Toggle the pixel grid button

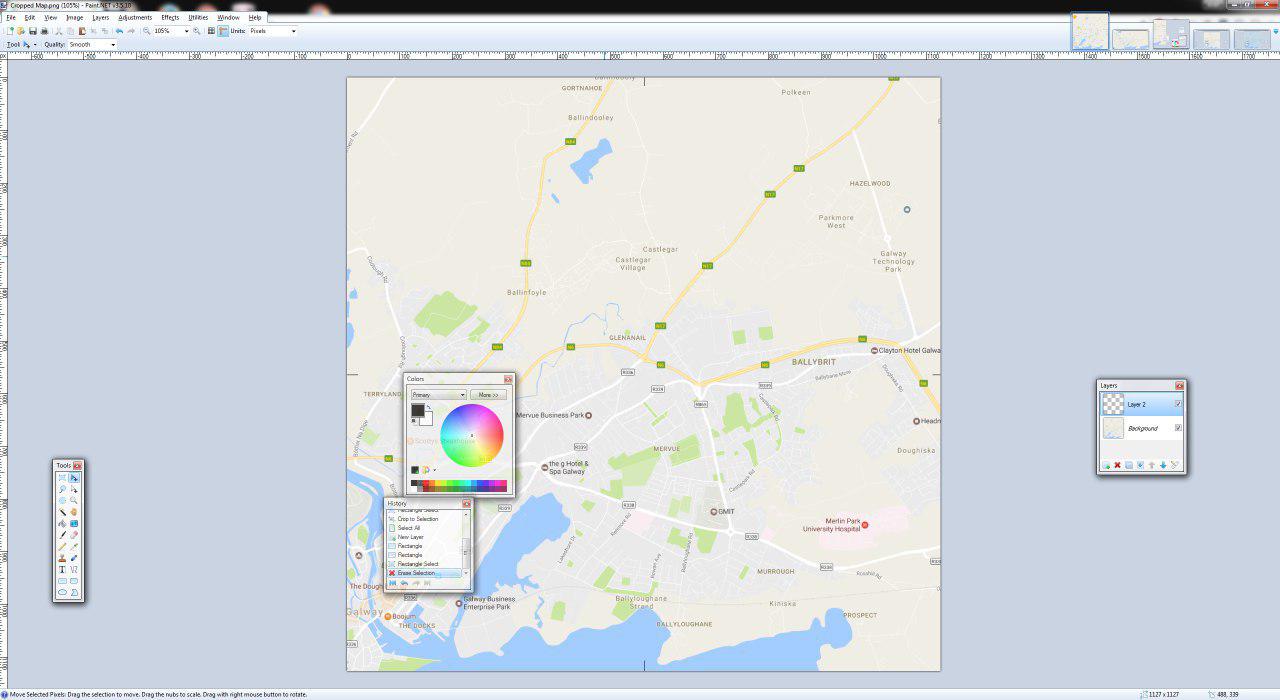coord(211,31)
